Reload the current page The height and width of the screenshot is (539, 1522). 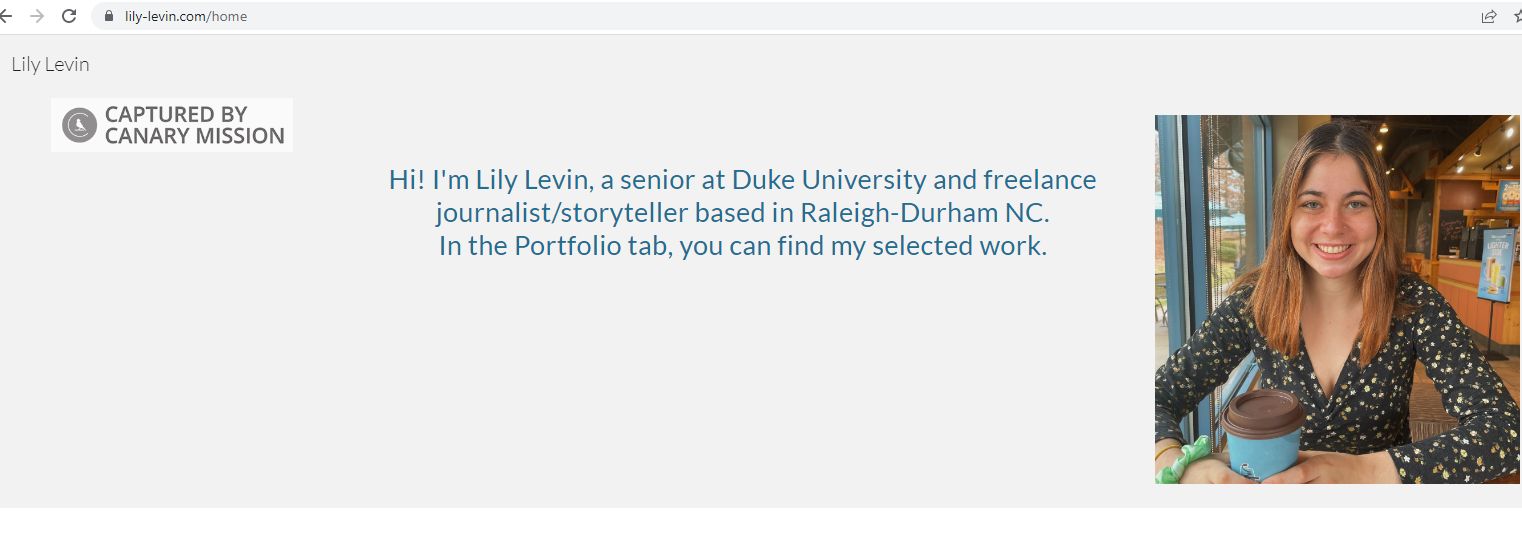point(69,16)
